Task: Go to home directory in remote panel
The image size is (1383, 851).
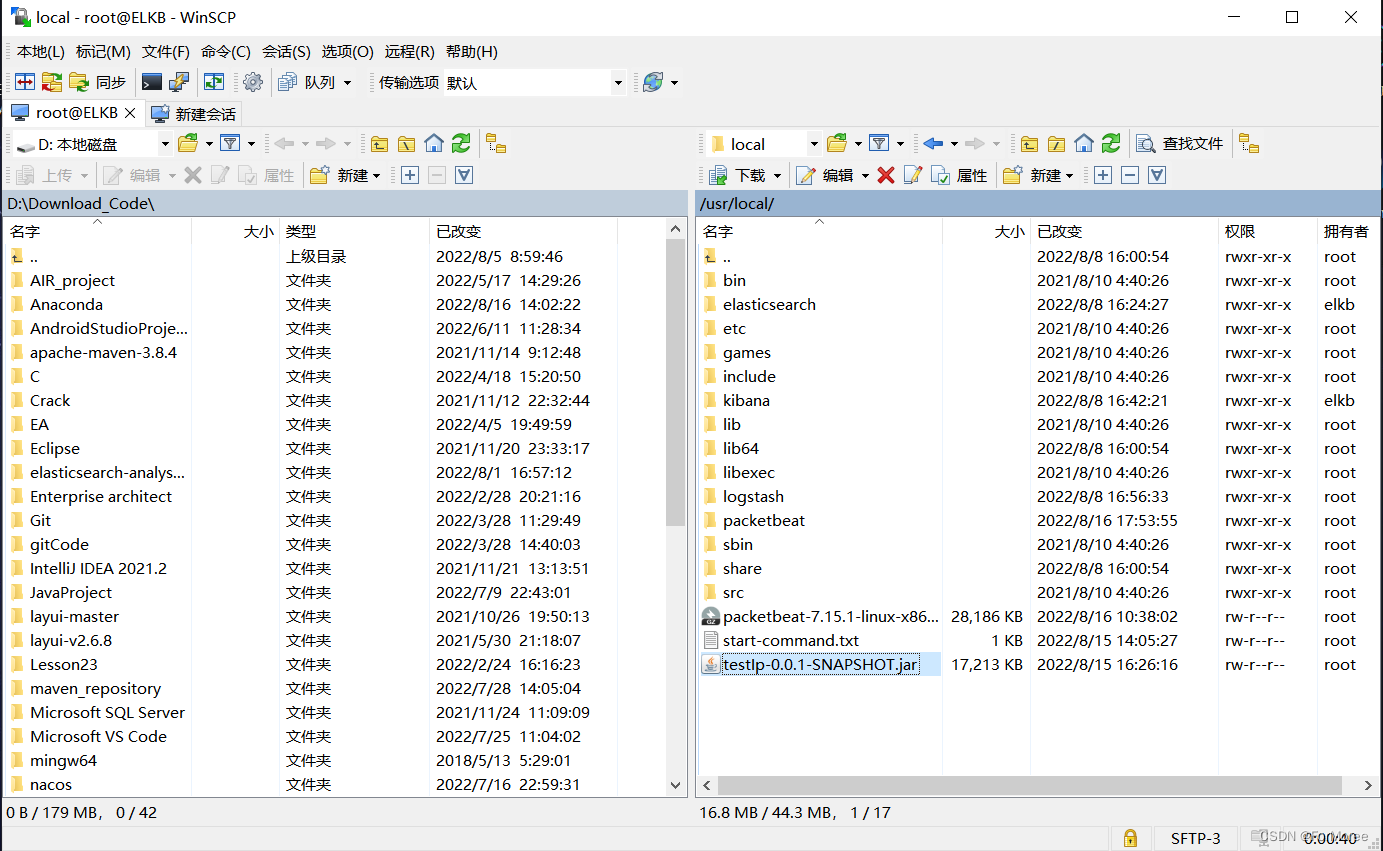Action: click(1083, 143)
